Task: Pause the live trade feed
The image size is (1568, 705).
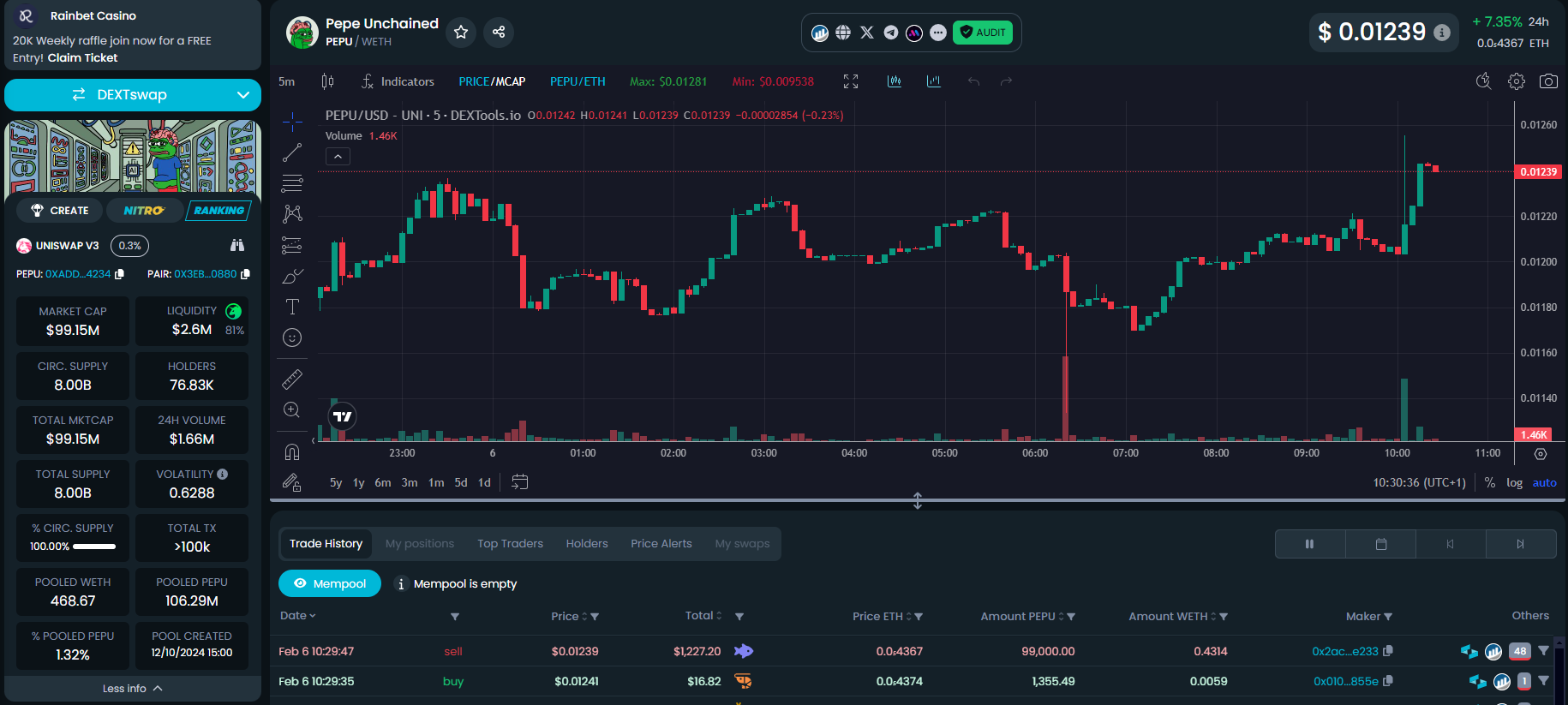Action: tap(1310, 544)
